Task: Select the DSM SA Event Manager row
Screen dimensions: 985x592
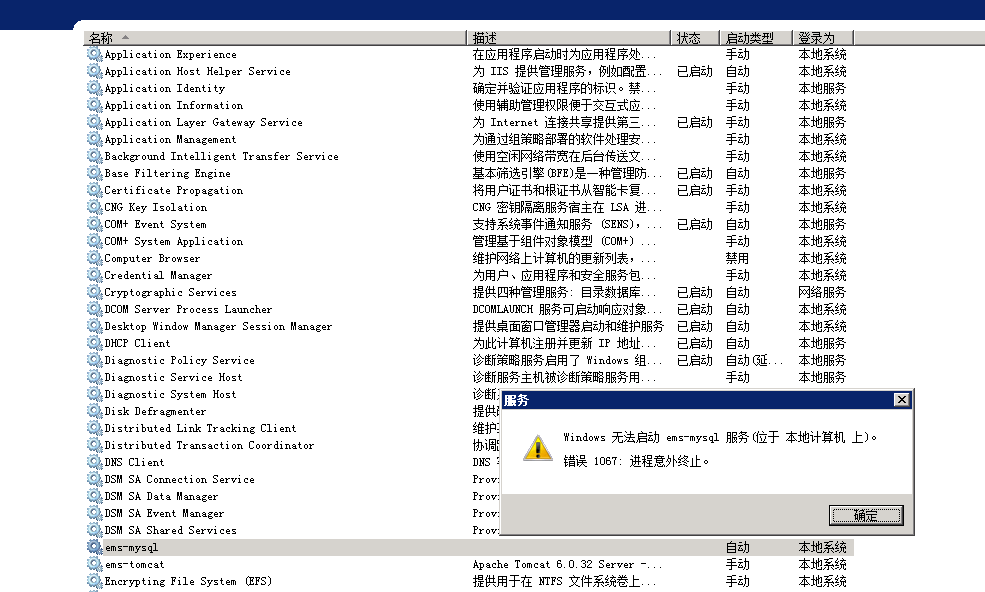Action: pos(292,513)
